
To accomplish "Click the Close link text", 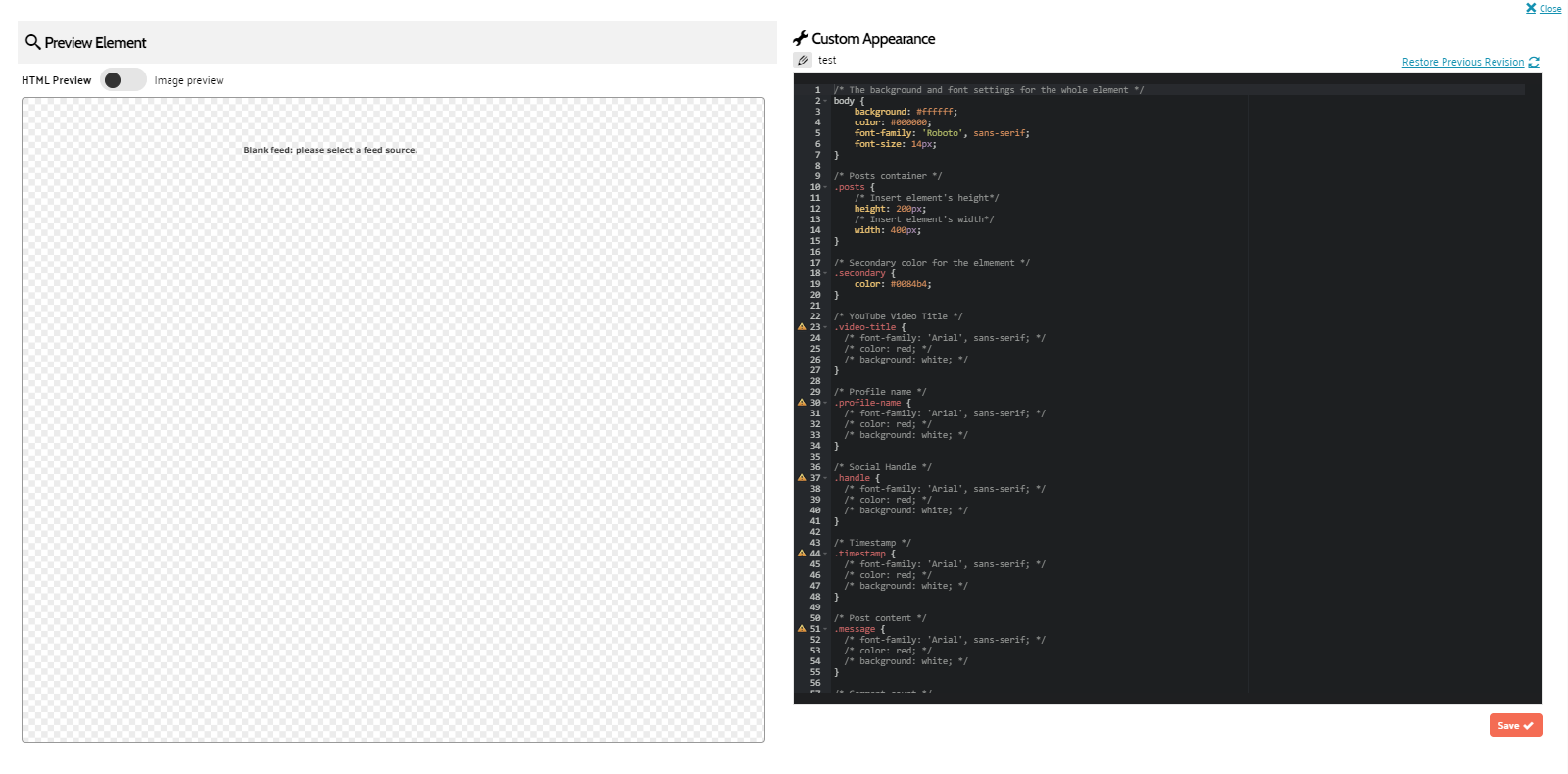I will point(1550,9).
